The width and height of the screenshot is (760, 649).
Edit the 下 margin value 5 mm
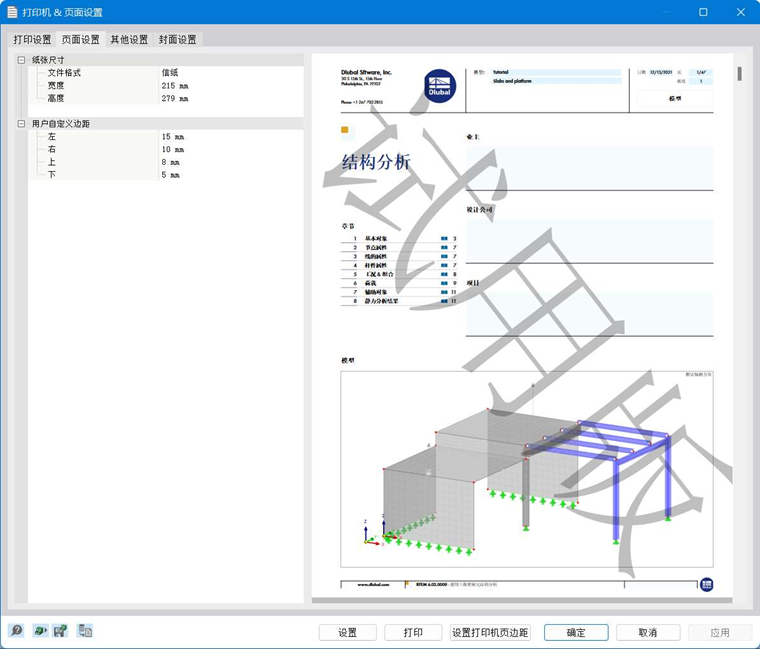tap(231, 174)
